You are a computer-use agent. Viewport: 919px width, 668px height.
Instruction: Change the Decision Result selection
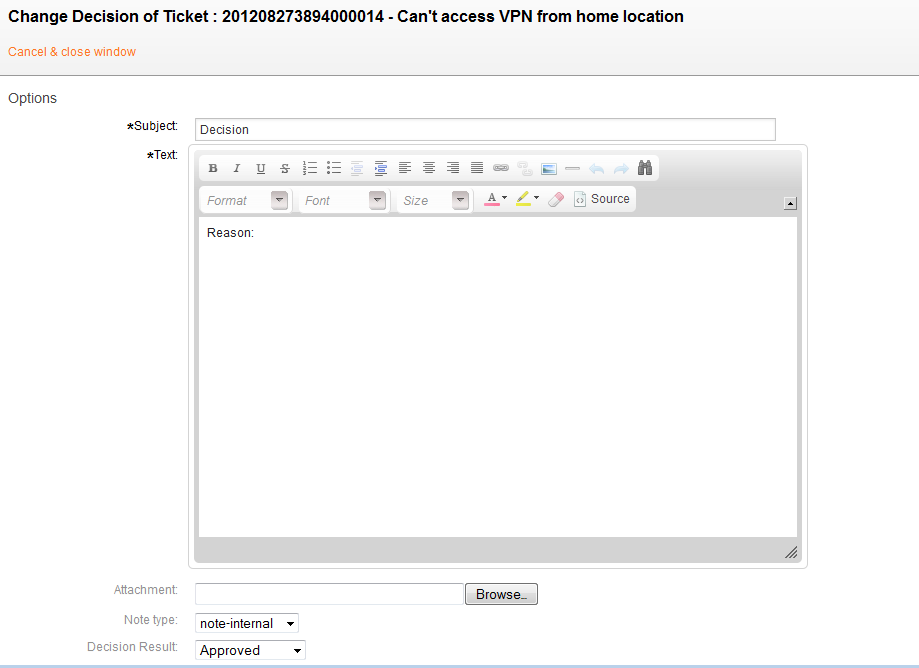point(251,650)
